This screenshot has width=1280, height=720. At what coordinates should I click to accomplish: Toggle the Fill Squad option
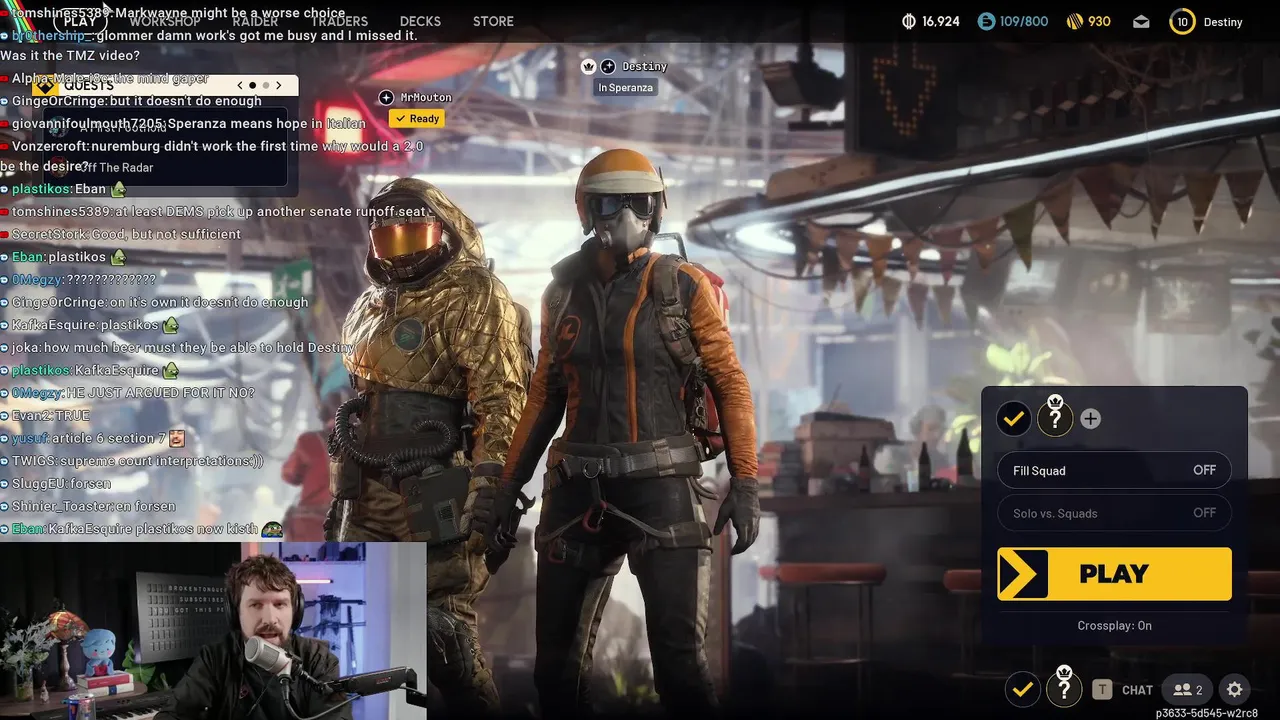(x=1114, y=470)
